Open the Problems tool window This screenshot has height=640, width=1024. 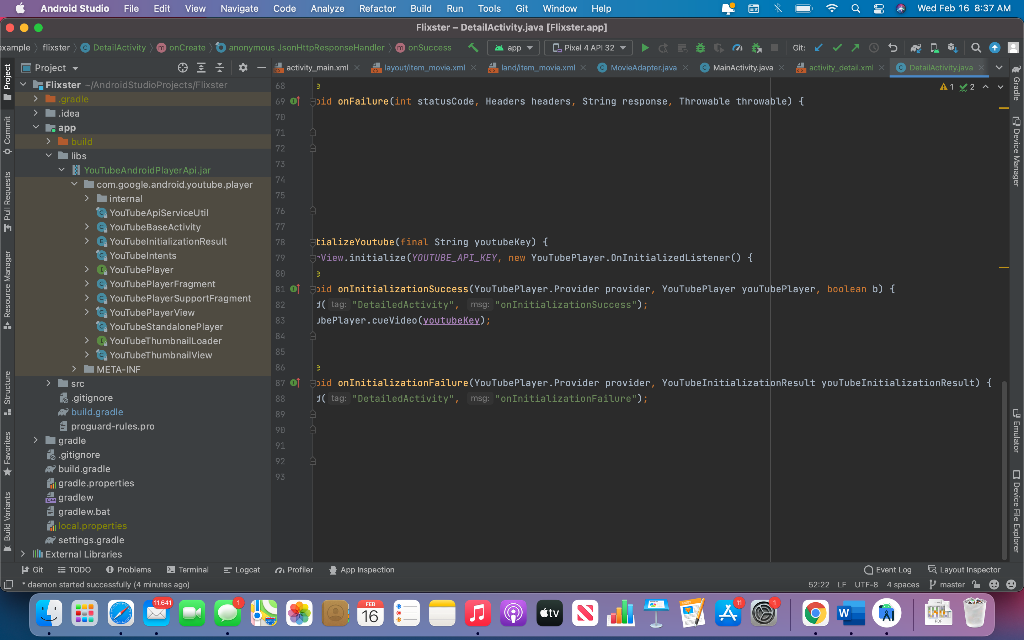coord(129,569)
